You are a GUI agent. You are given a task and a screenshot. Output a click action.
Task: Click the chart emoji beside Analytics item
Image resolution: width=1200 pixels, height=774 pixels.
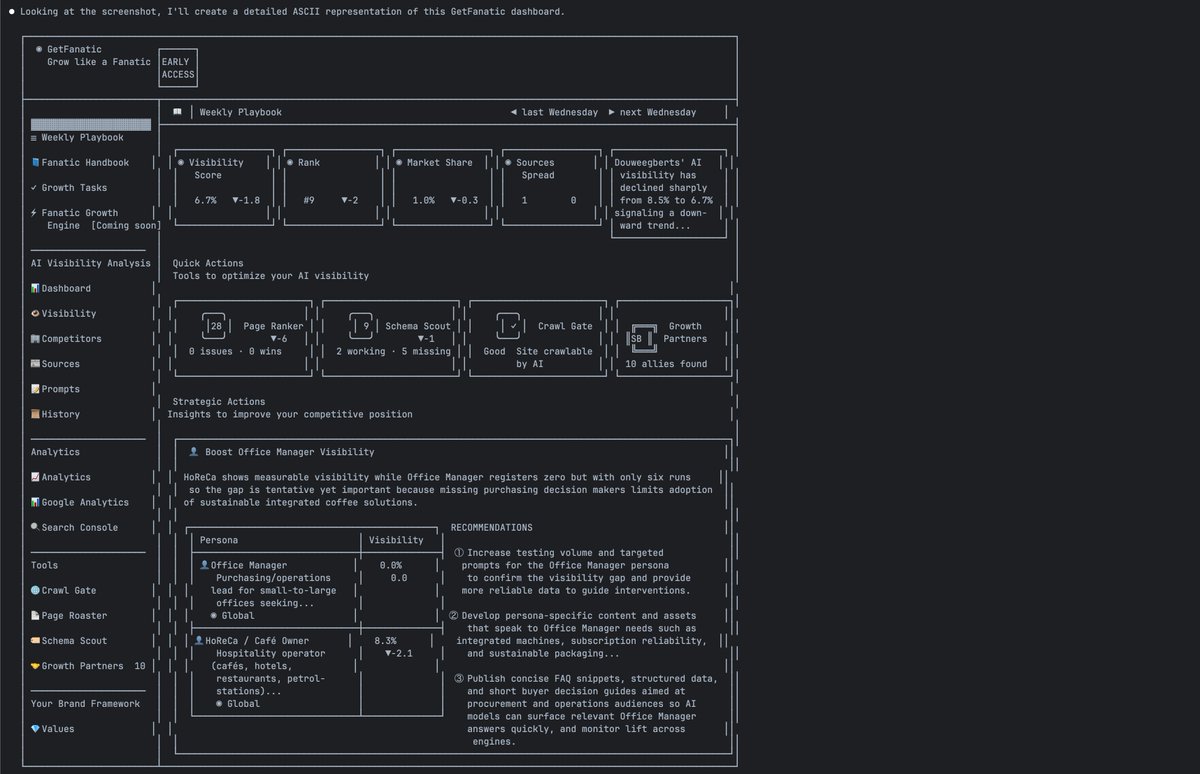click(35, 477)
